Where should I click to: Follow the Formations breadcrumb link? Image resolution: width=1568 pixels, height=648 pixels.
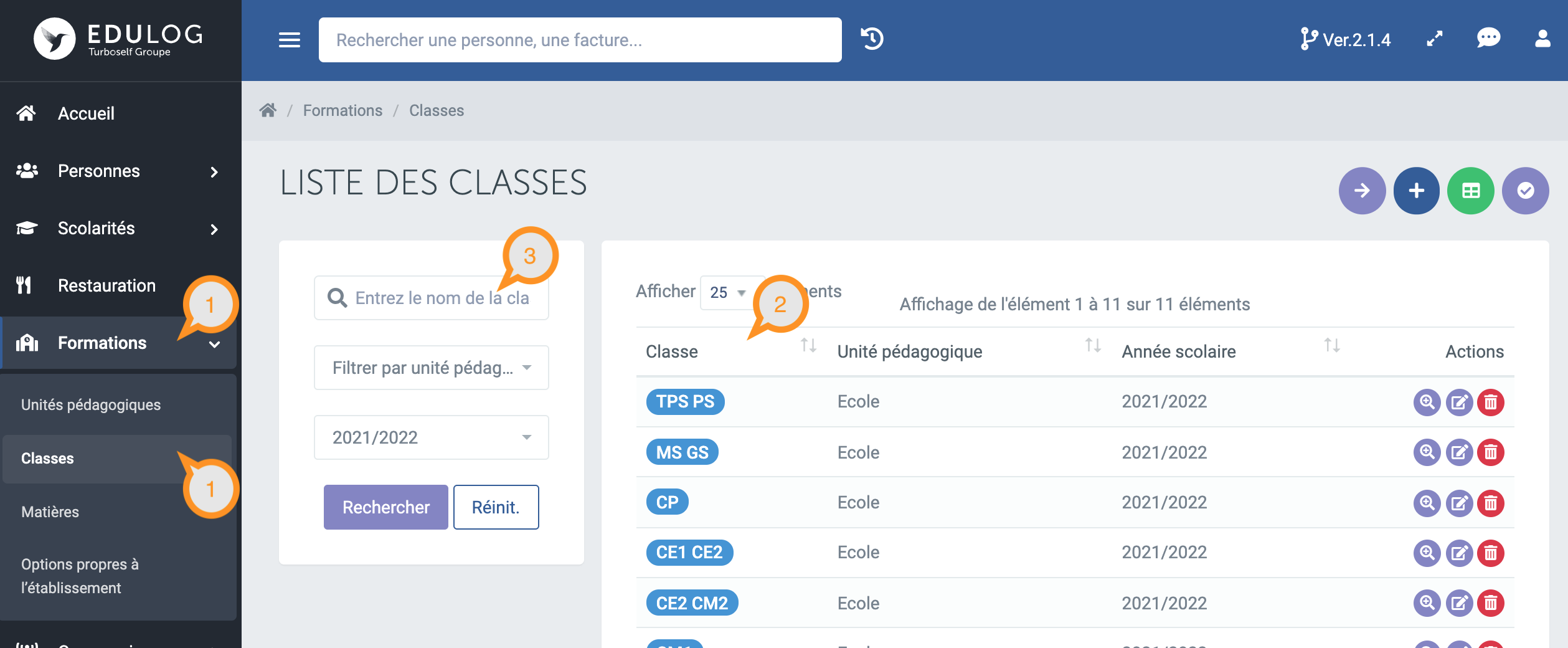(342, 110)
